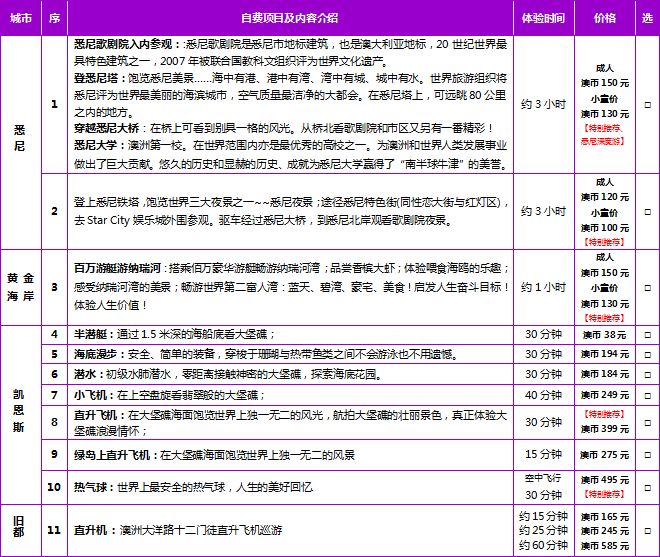Tick the checkbox for 澳币 399元 helicopter
Viewport: 660px width, 557px height.
(647, 421)
